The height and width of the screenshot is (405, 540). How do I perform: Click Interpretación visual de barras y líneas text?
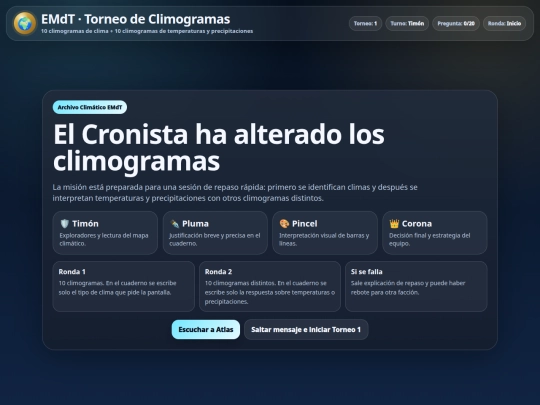tap(324, 239)
